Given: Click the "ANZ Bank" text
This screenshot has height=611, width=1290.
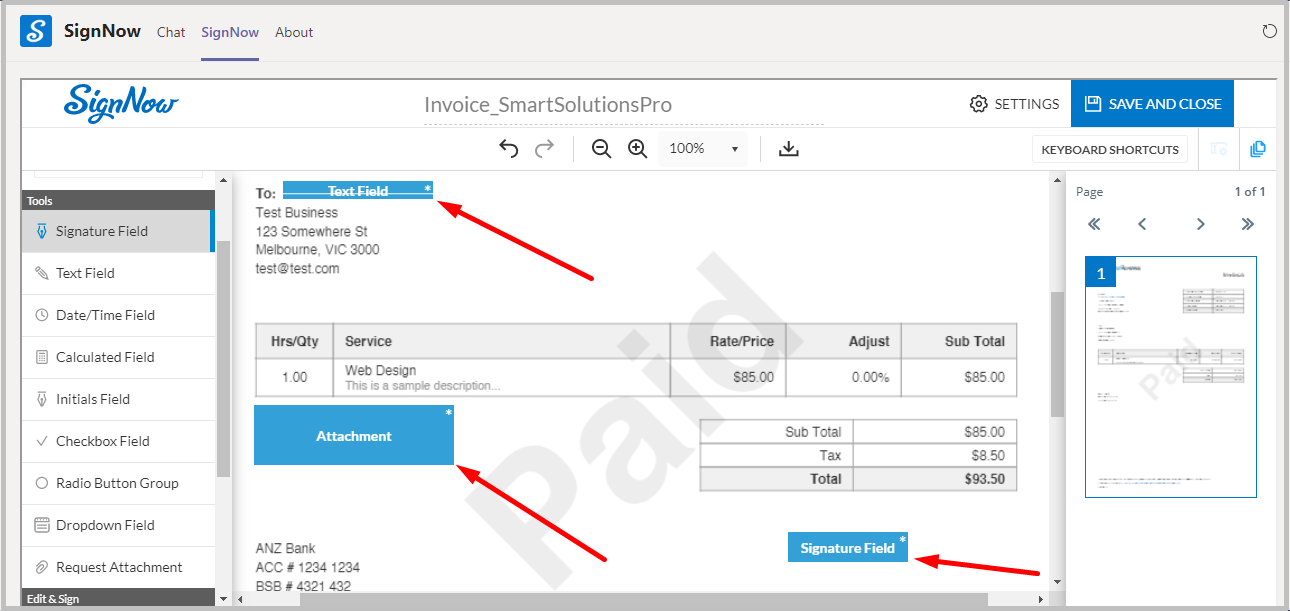Looking at the screenshot, I should [286, 548].
